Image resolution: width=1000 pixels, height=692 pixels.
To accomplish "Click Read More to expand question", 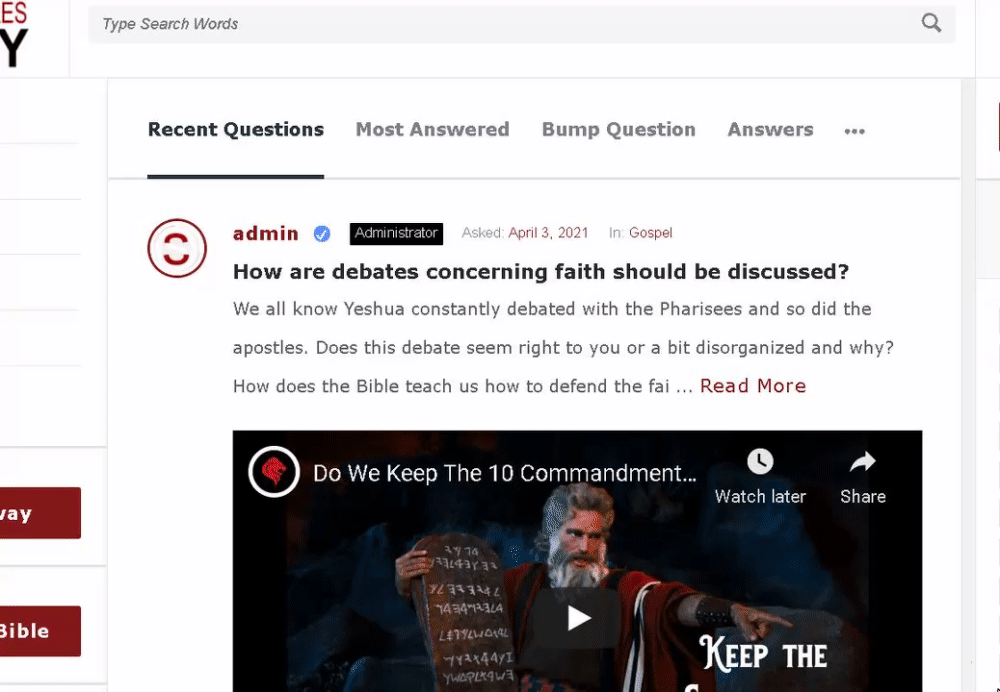I will point(753,386).
